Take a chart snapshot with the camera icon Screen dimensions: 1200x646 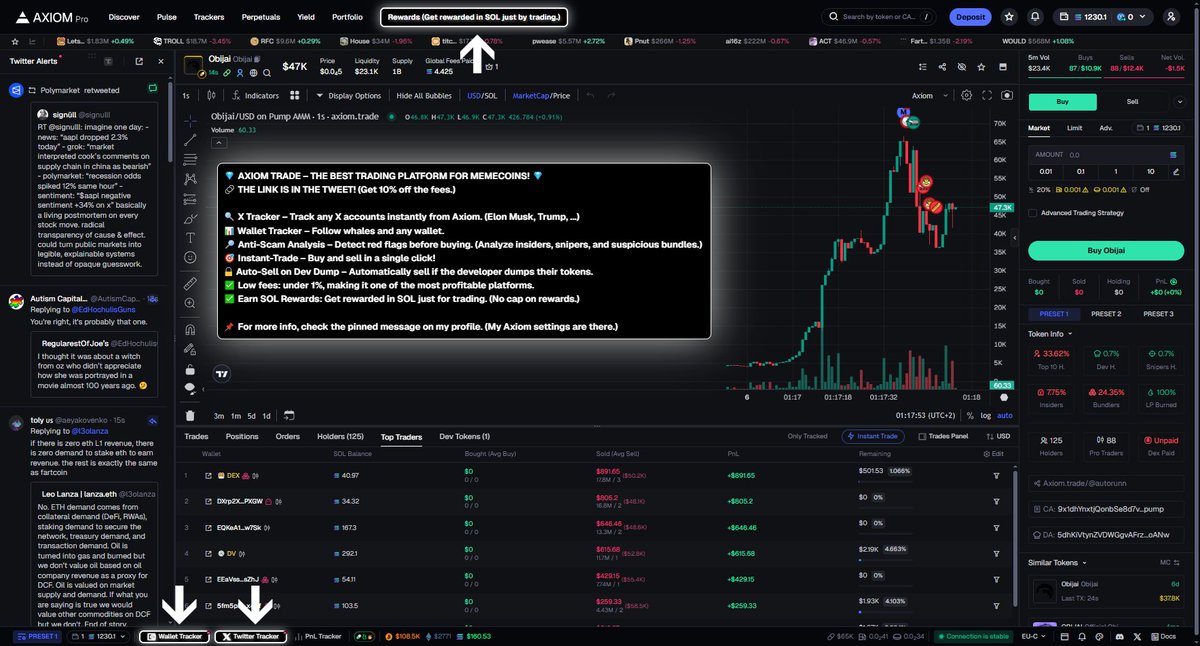(x=1006, y=96)
